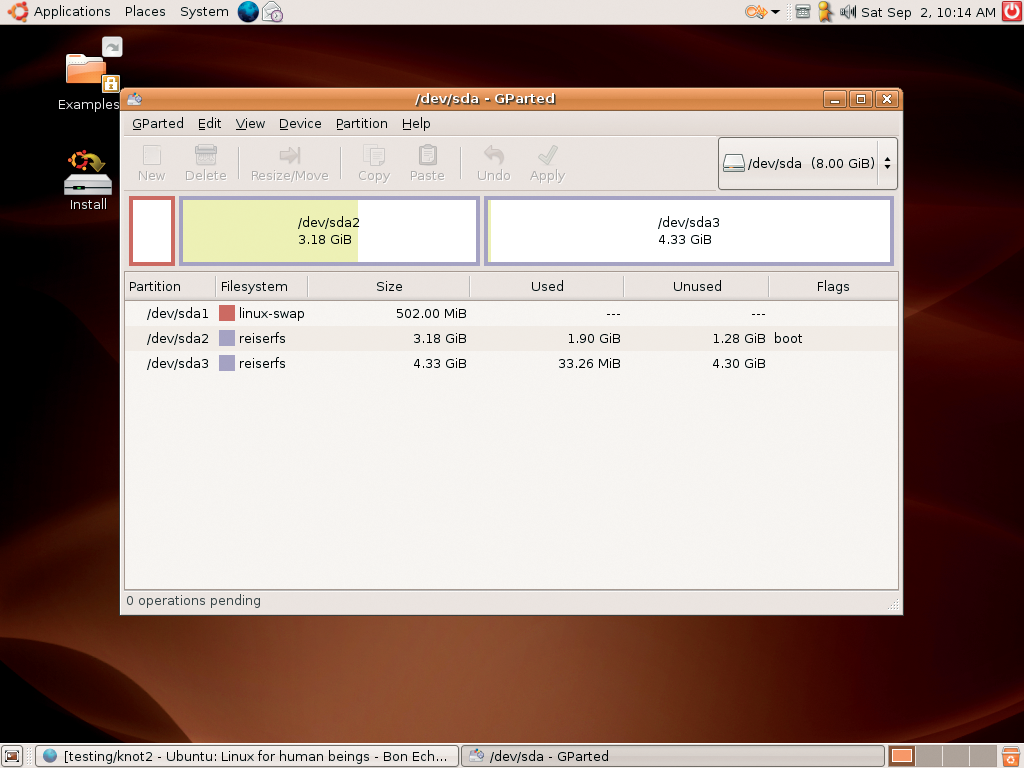The image size is (1024, 768).
Task: Select the /dev/sda2 block in disk map
Action: coord(329,231)
